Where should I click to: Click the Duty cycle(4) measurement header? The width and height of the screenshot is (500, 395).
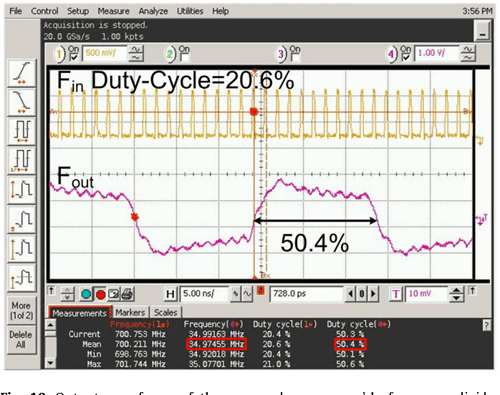358,324
